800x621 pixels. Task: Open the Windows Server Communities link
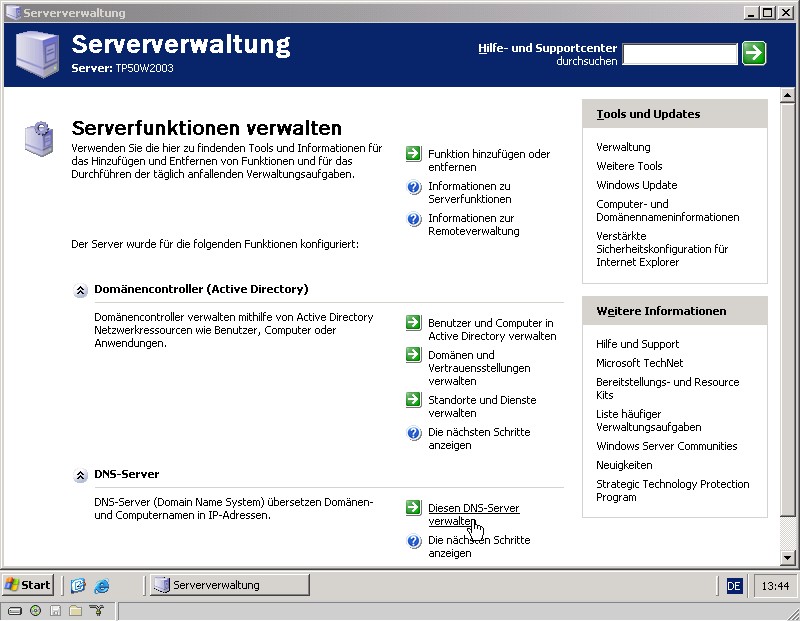click(666, 446)
